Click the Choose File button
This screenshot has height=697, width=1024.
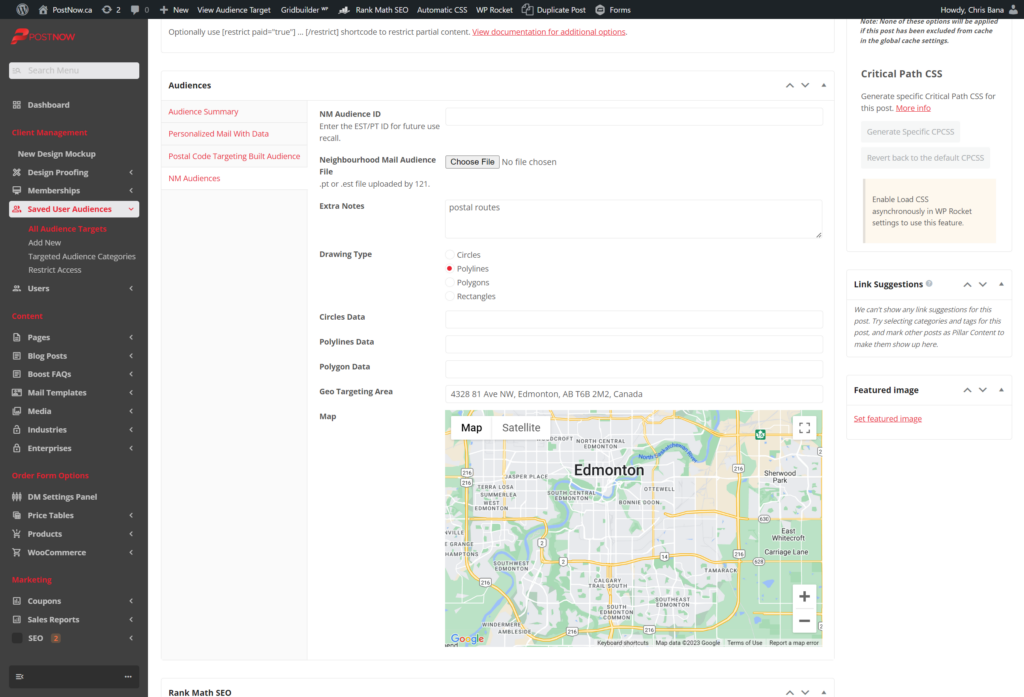click(472, 162)
